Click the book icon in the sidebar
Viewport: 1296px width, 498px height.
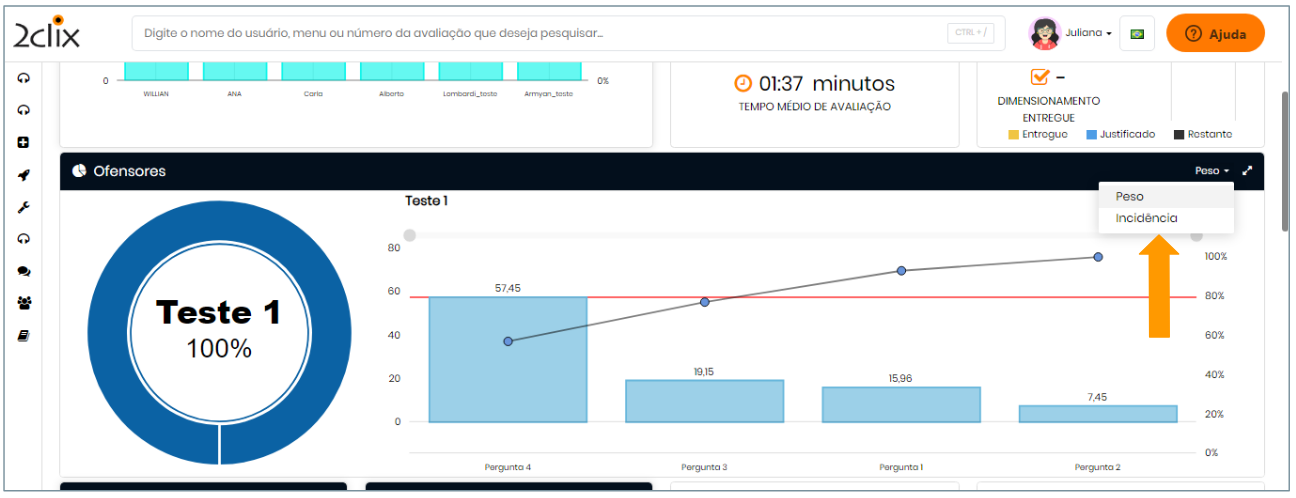(x=23, y=336)
